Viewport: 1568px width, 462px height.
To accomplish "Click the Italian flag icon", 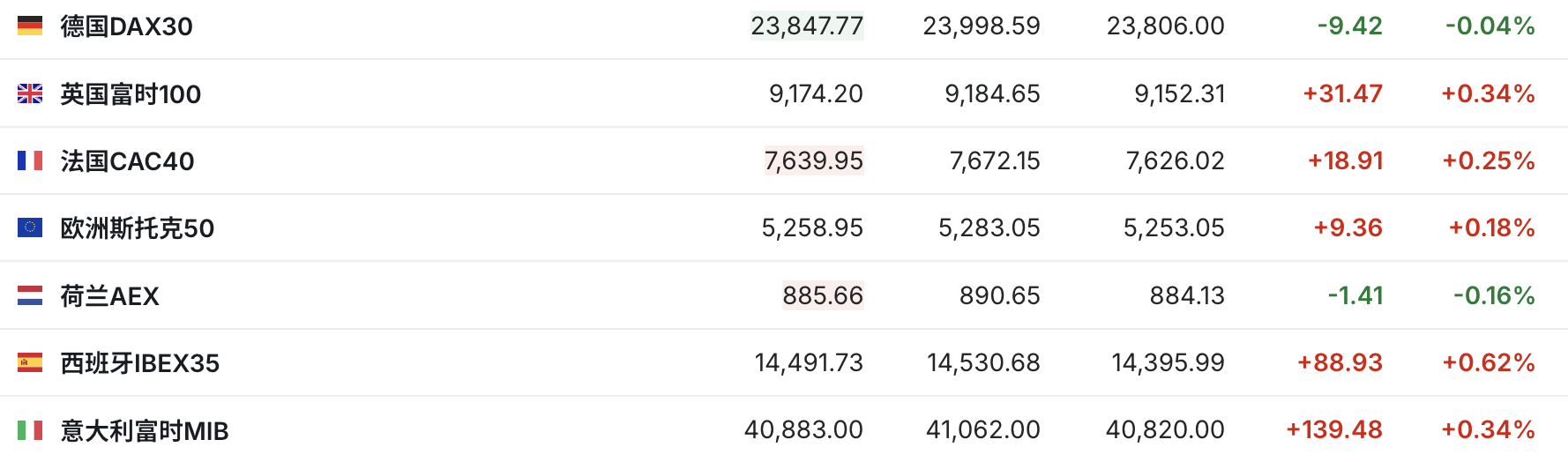I will point(30,430).
